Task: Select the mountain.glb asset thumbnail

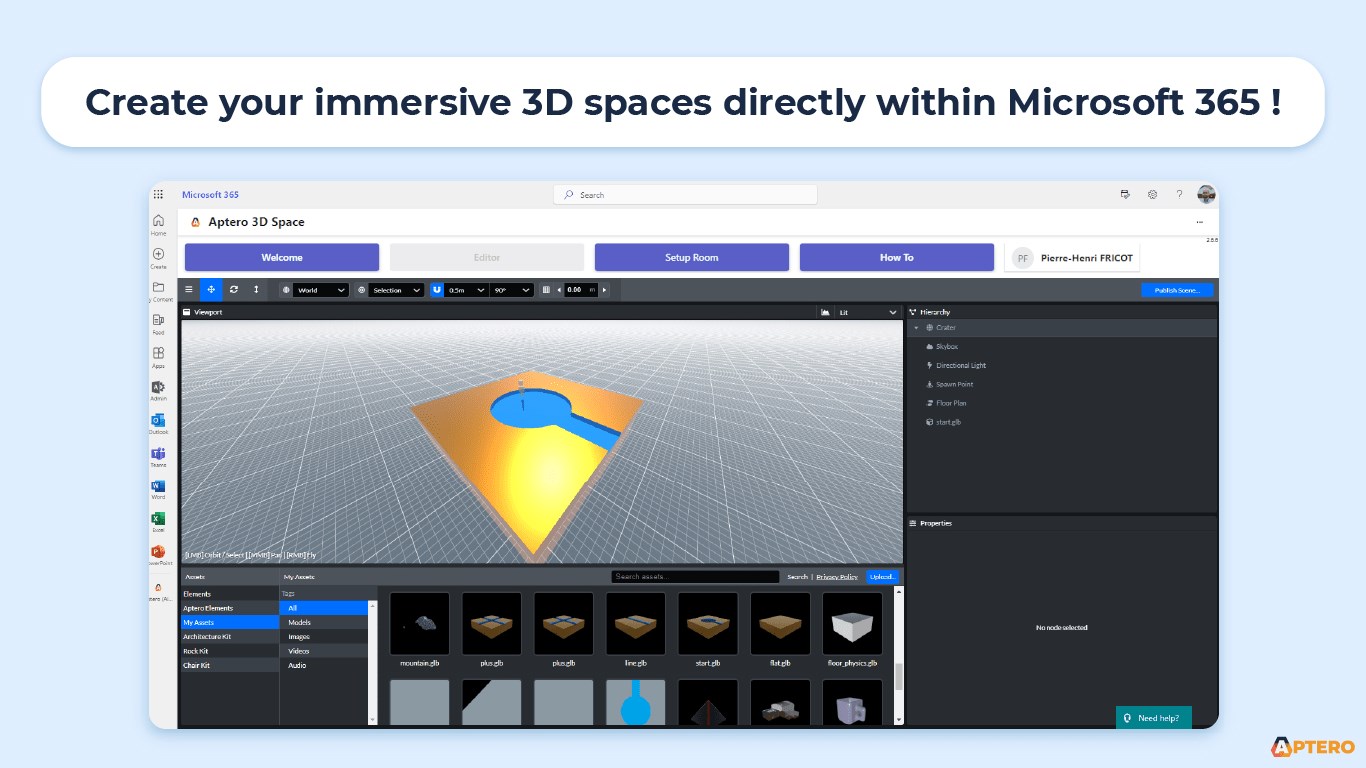Action: (x=419, y=623)
